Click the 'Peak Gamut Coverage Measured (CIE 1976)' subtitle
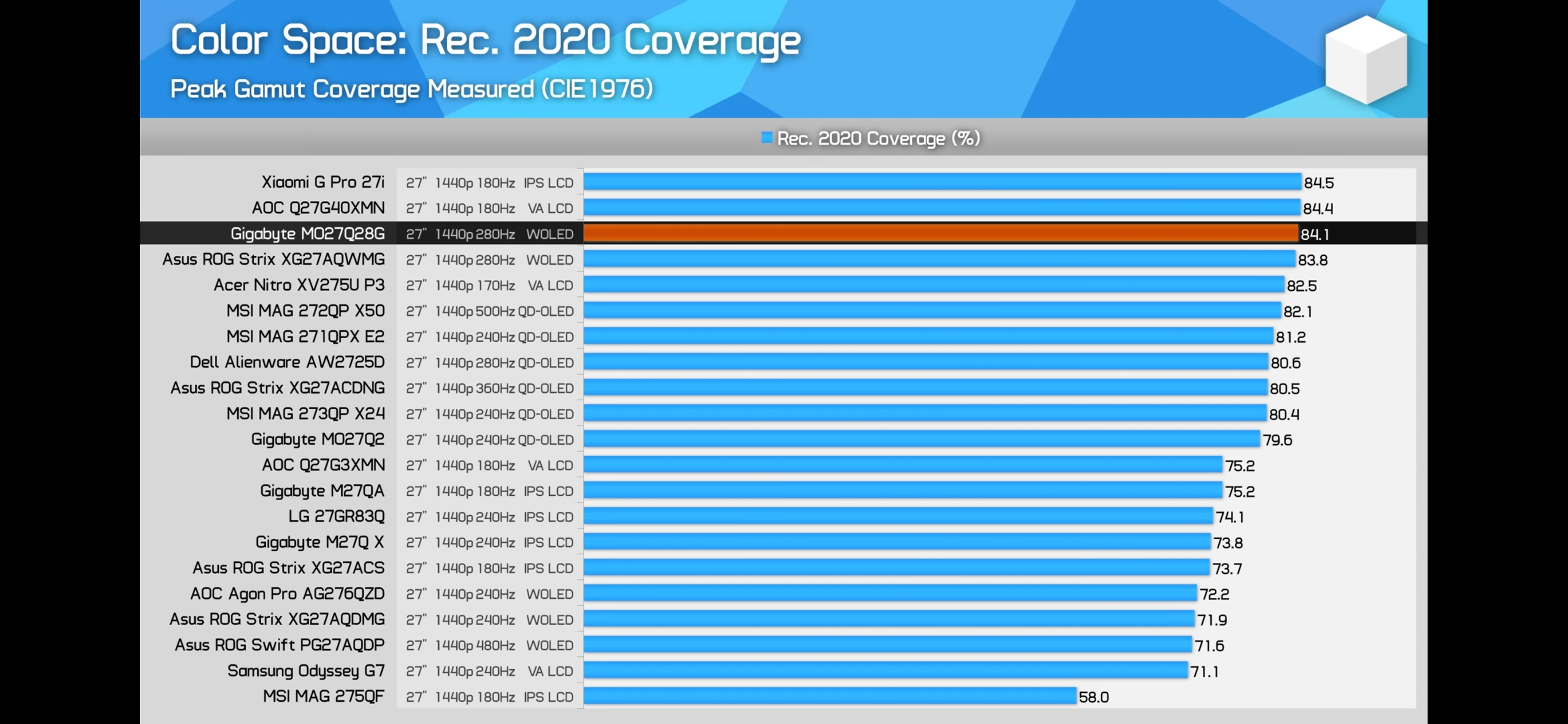The height and width of the screenshot is (724, 1568). pyautogui.click(x=411, y=89)
